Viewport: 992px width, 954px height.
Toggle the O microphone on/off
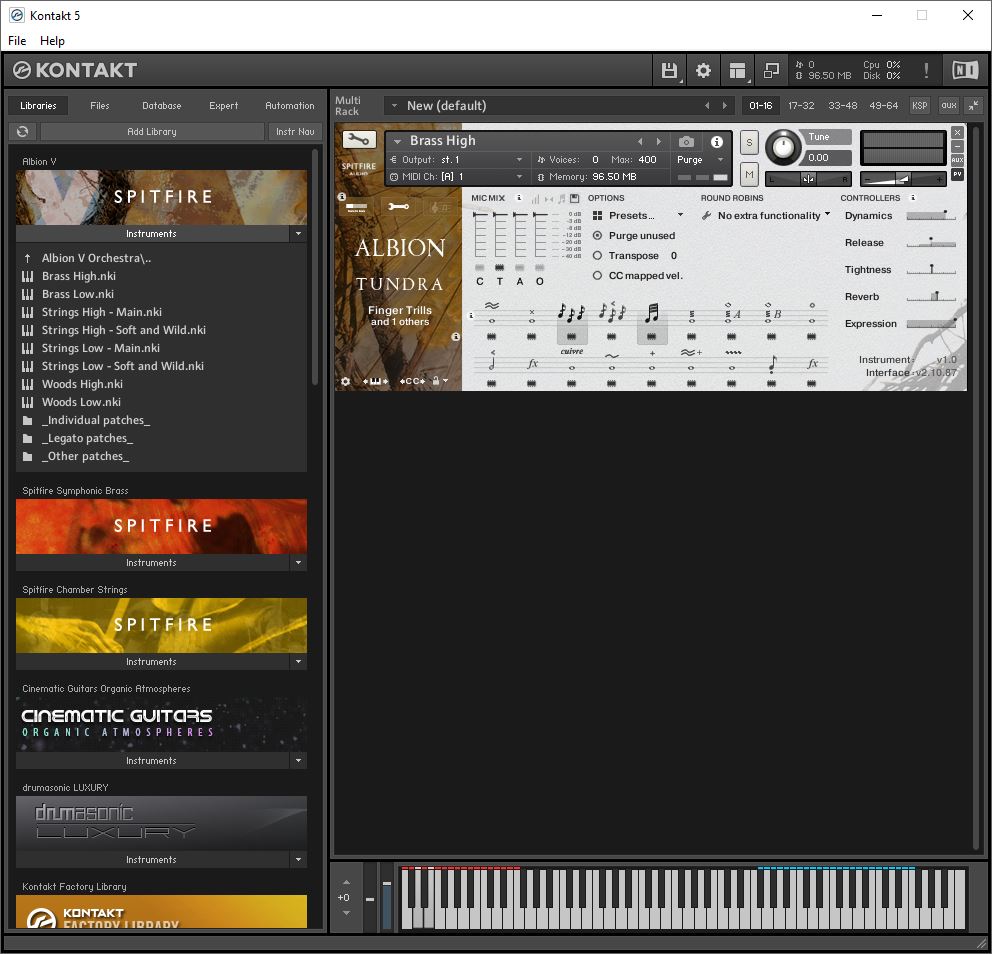[x=540, y=268]
